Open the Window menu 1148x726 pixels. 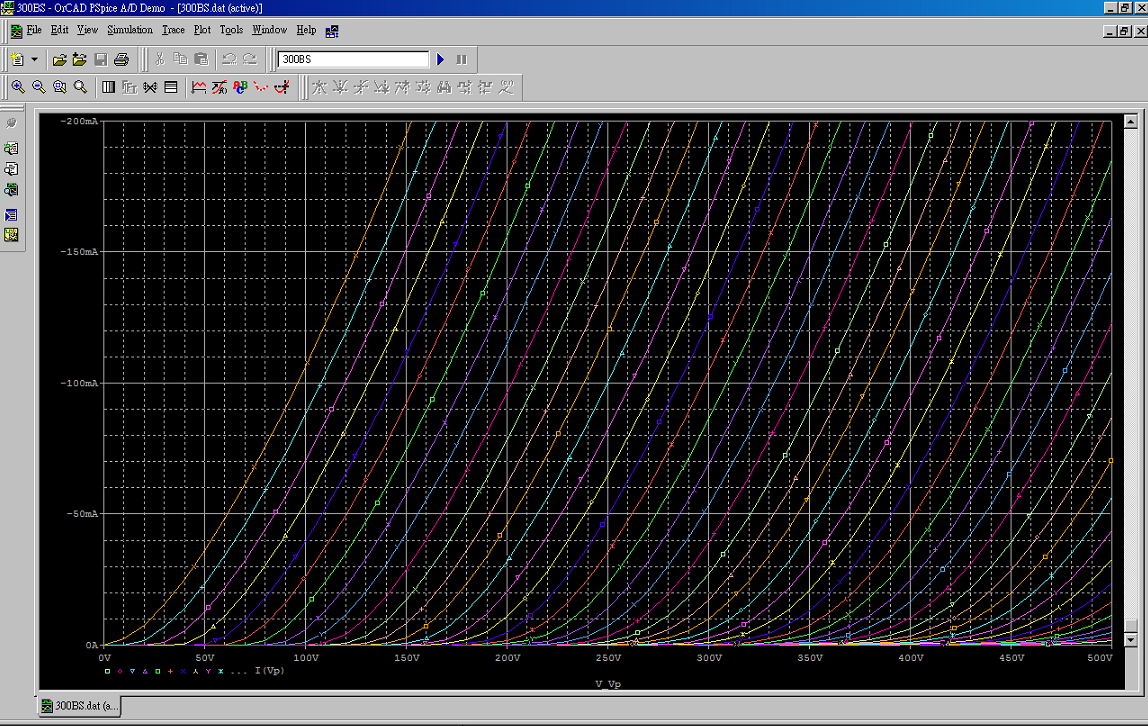click(269, 30)
